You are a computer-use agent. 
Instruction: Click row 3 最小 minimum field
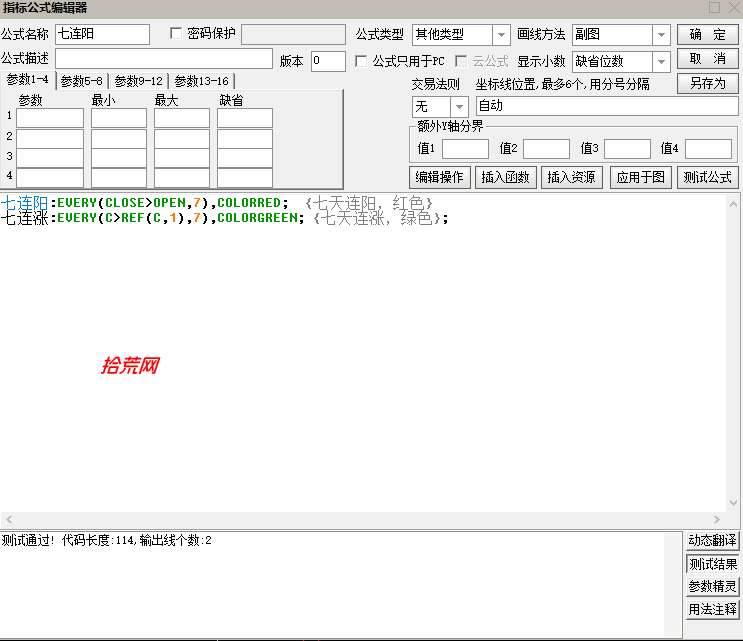pyautogui.click(x=119, y=158)
